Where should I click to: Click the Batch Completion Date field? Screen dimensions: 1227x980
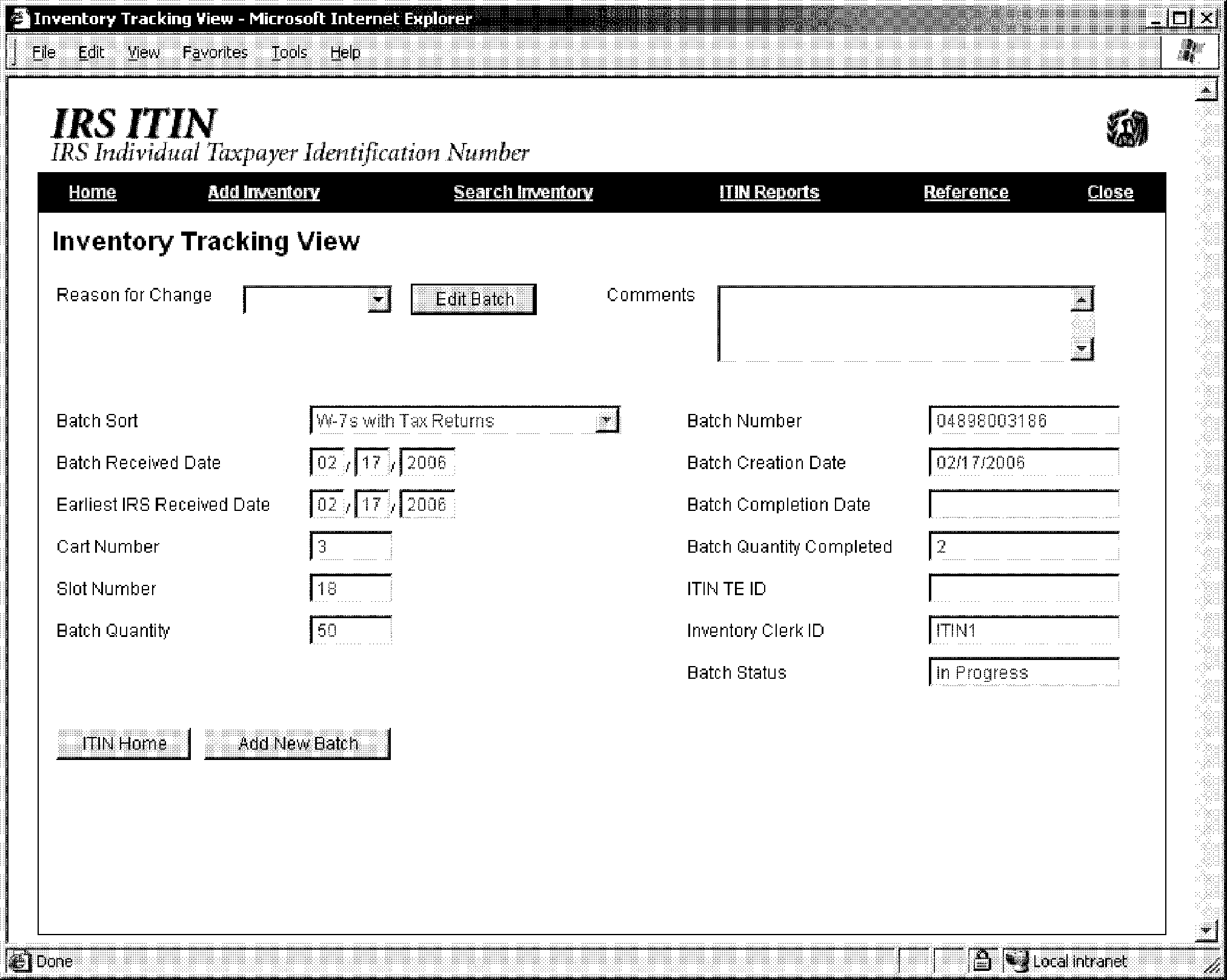click(x=1023, y=504)
